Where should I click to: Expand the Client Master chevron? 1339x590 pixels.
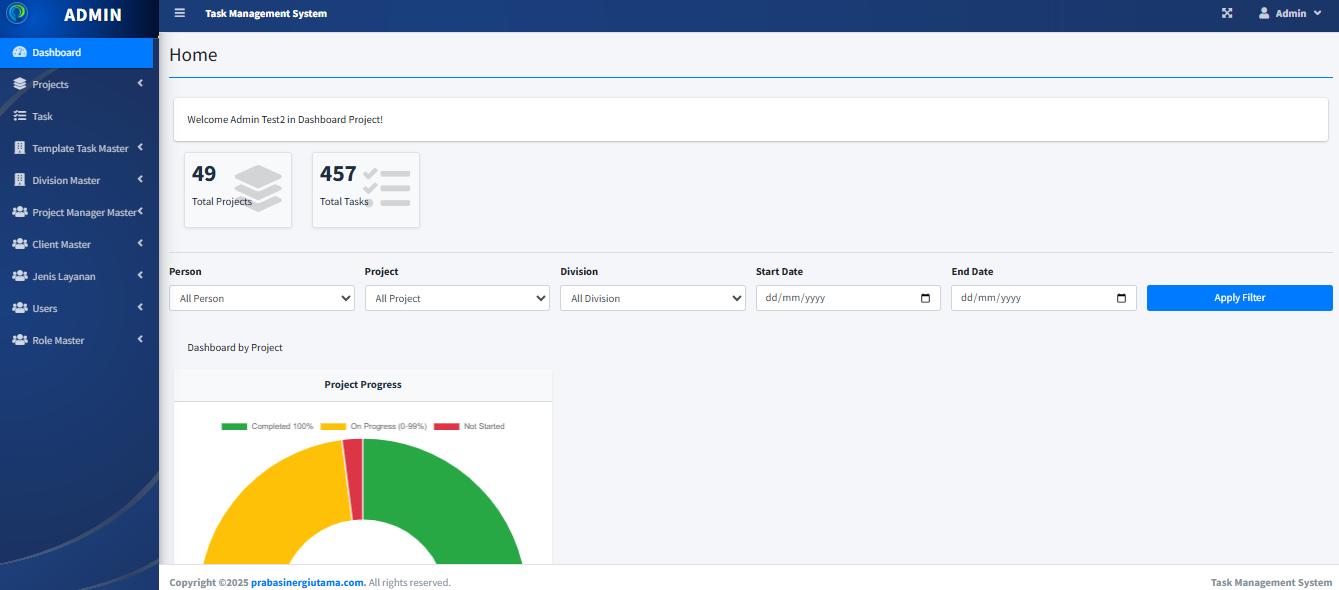click(x=141, y=244)
